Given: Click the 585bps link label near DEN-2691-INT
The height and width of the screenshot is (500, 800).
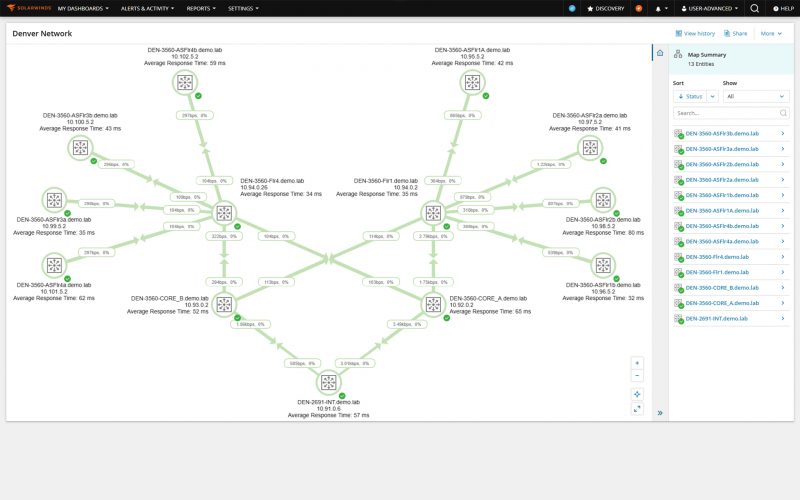Looking at the screenshot, I should (x=303, y=363).
